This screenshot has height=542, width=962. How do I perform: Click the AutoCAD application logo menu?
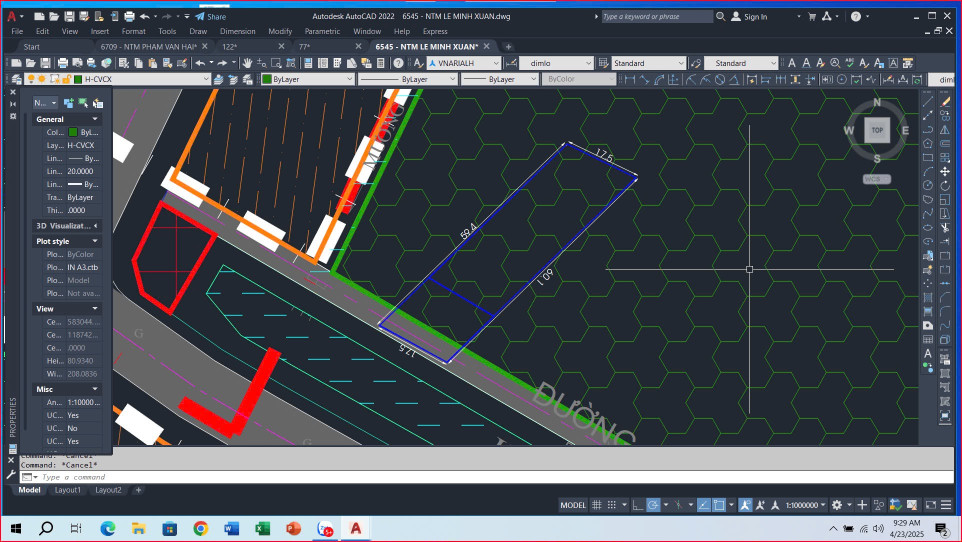(11, 17)
